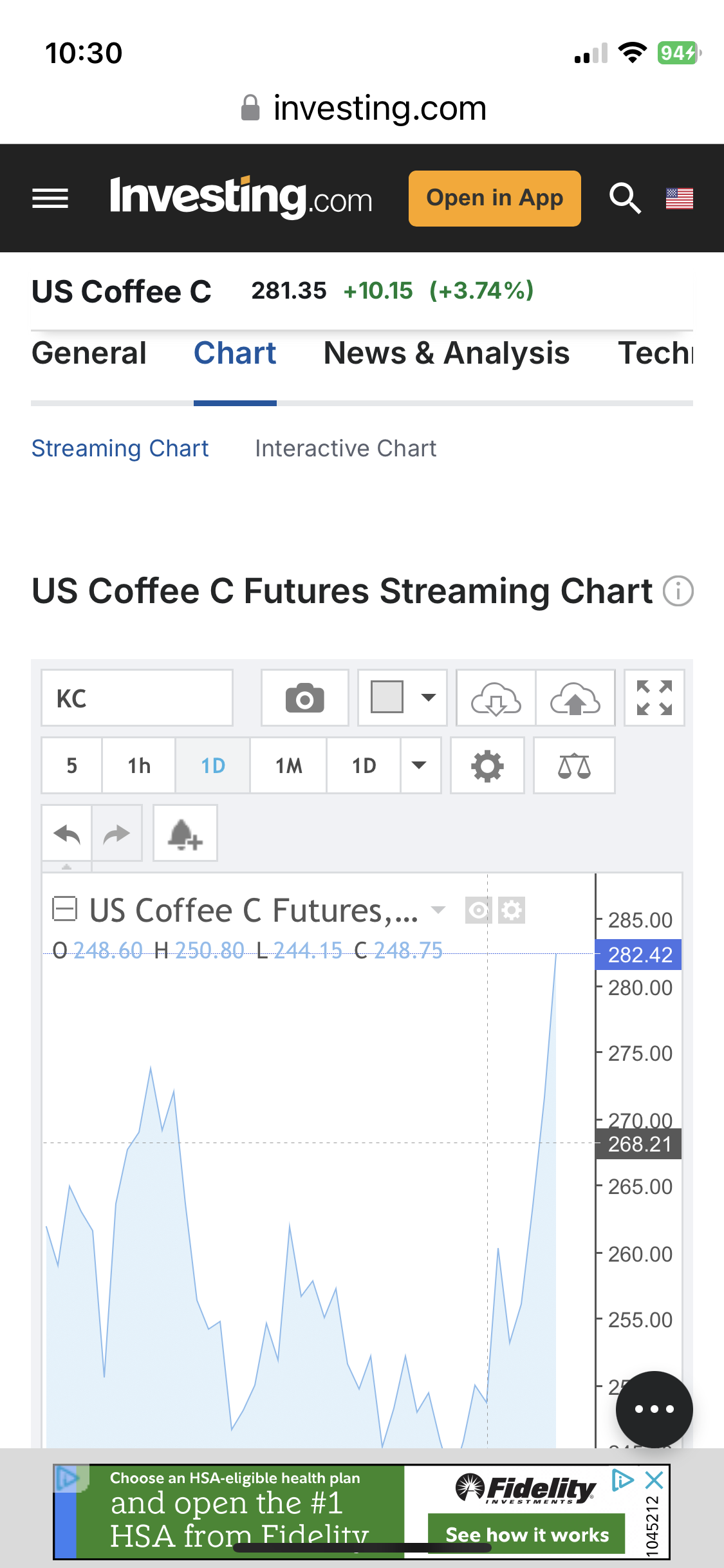Add a price alert with bell icon
Image resolution: width=724 pixels, height=1568 pixels.
tap(185, 834)
